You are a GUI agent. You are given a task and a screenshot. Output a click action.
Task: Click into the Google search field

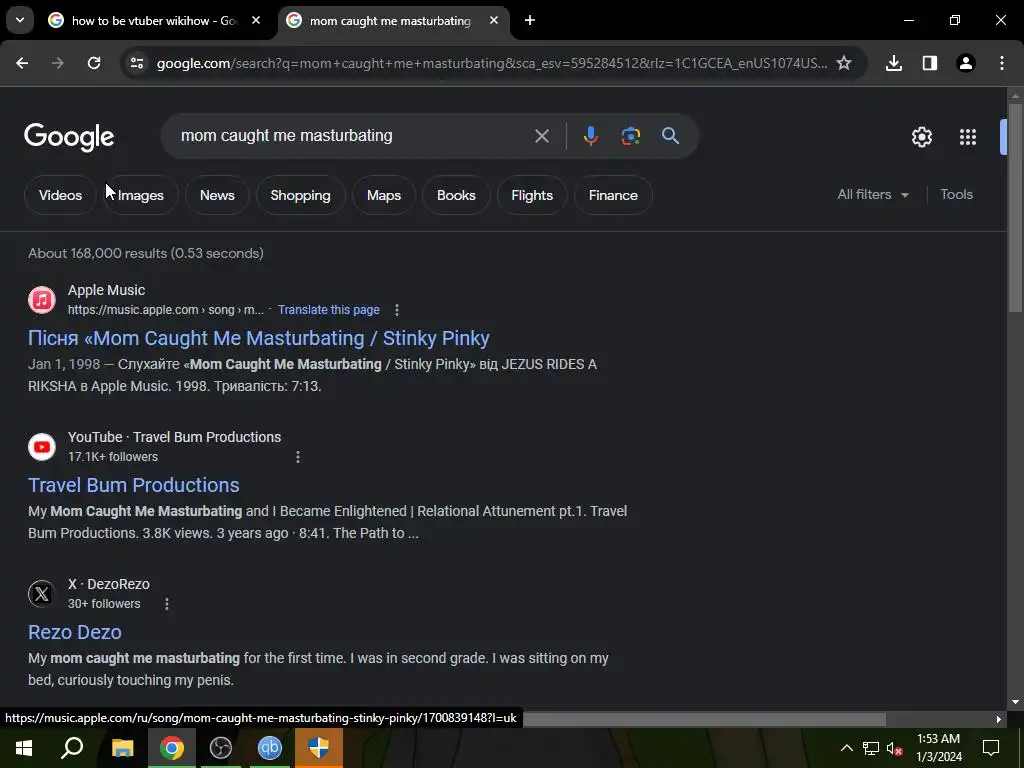tap(353, 136)
